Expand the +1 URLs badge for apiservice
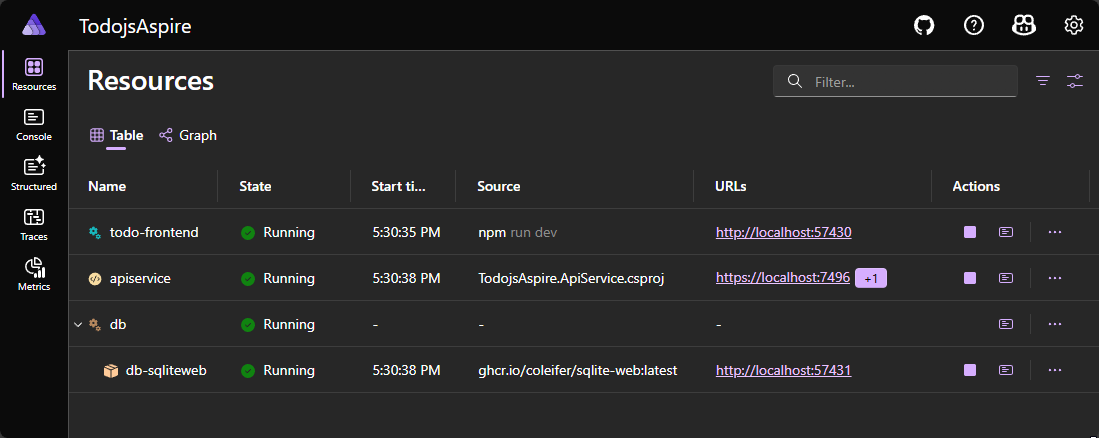 (871, 278)
